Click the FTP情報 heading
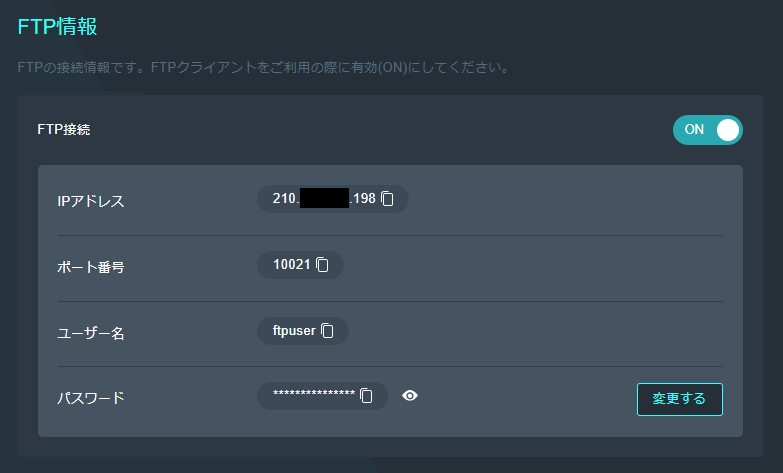783x473 pixels. [x=57, y=27]
